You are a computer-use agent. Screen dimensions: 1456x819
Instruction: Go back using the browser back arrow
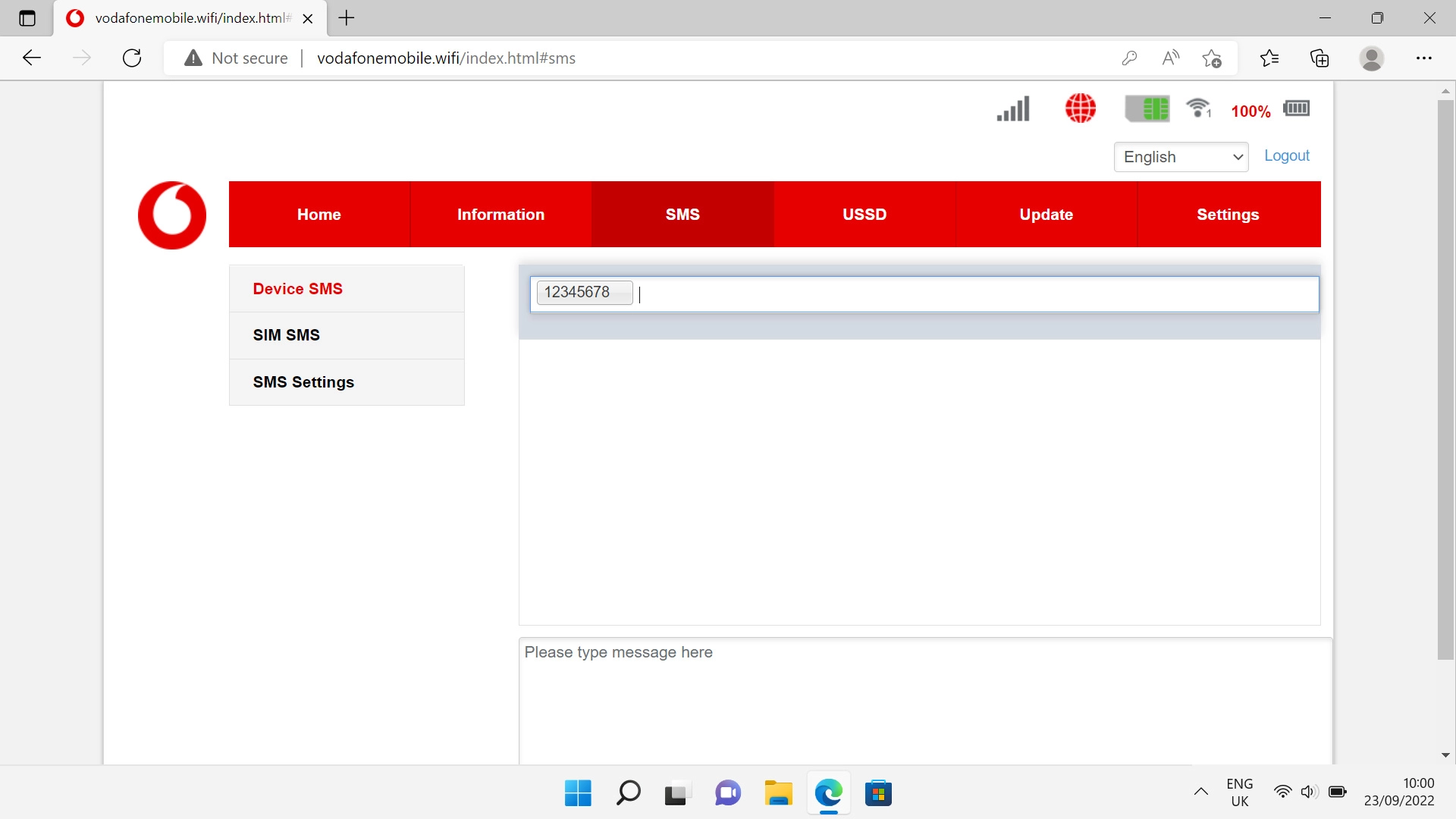tap(32, 58)
